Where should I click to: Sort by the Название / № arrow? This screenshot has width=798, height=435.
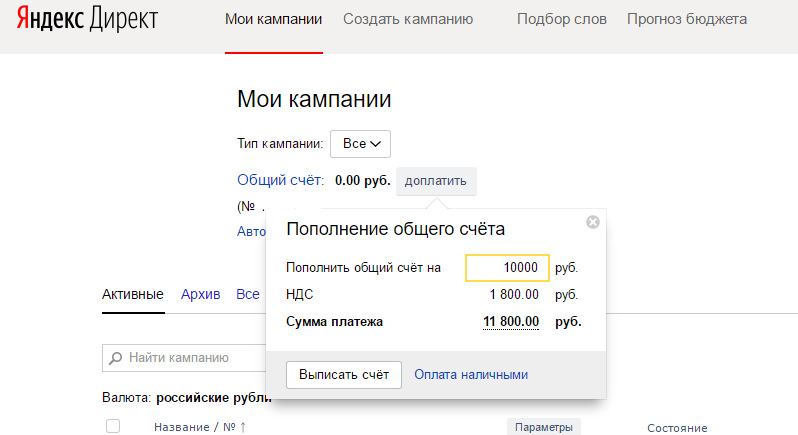coord(243,427)
